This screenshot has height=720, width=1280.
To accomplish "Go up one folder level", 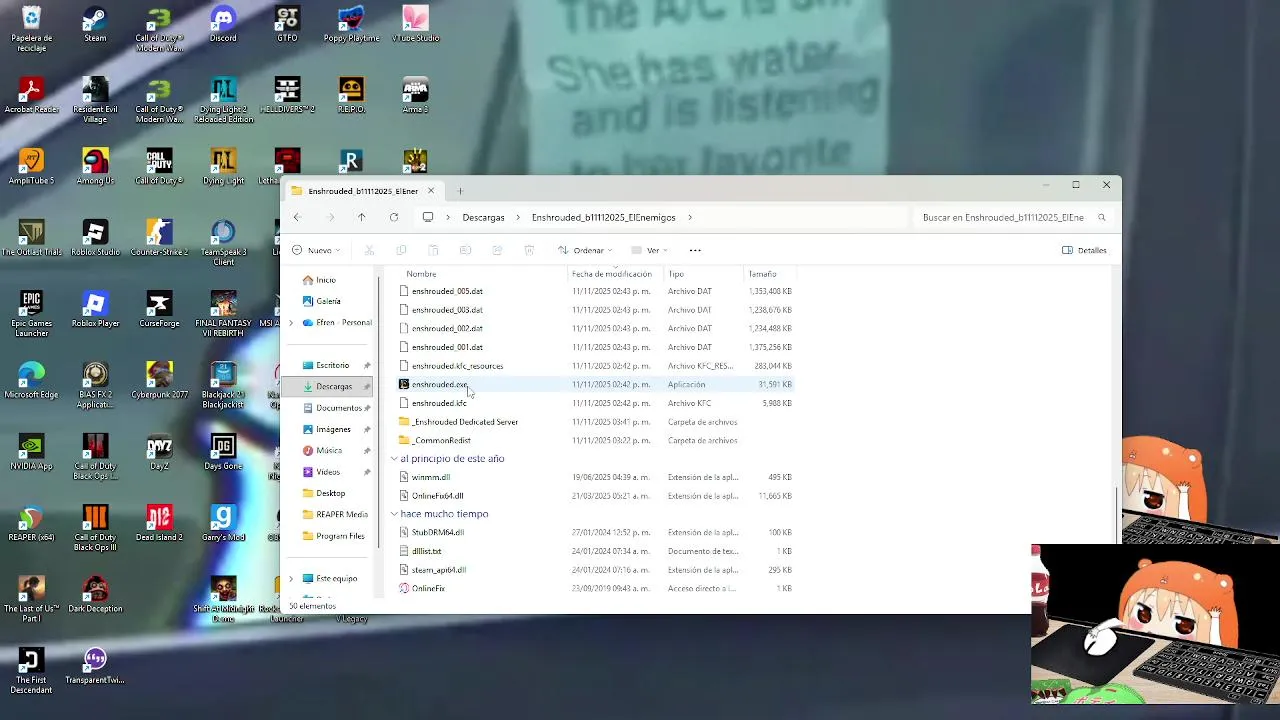I will click(x=361, y=217).
